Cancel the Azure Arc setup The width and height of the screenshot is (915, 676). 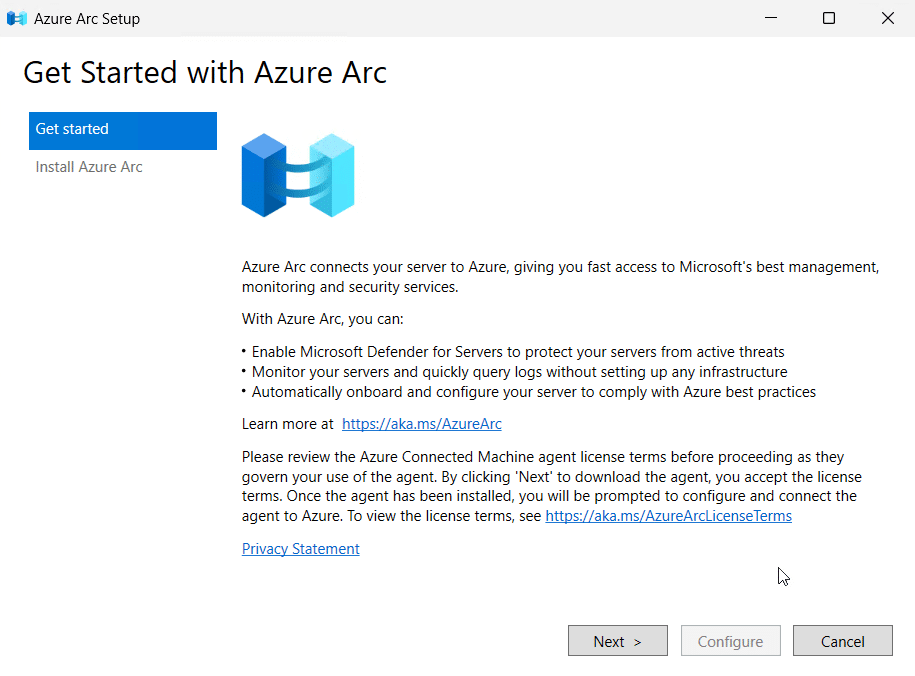pyautogui.click(x=842, y=640)
